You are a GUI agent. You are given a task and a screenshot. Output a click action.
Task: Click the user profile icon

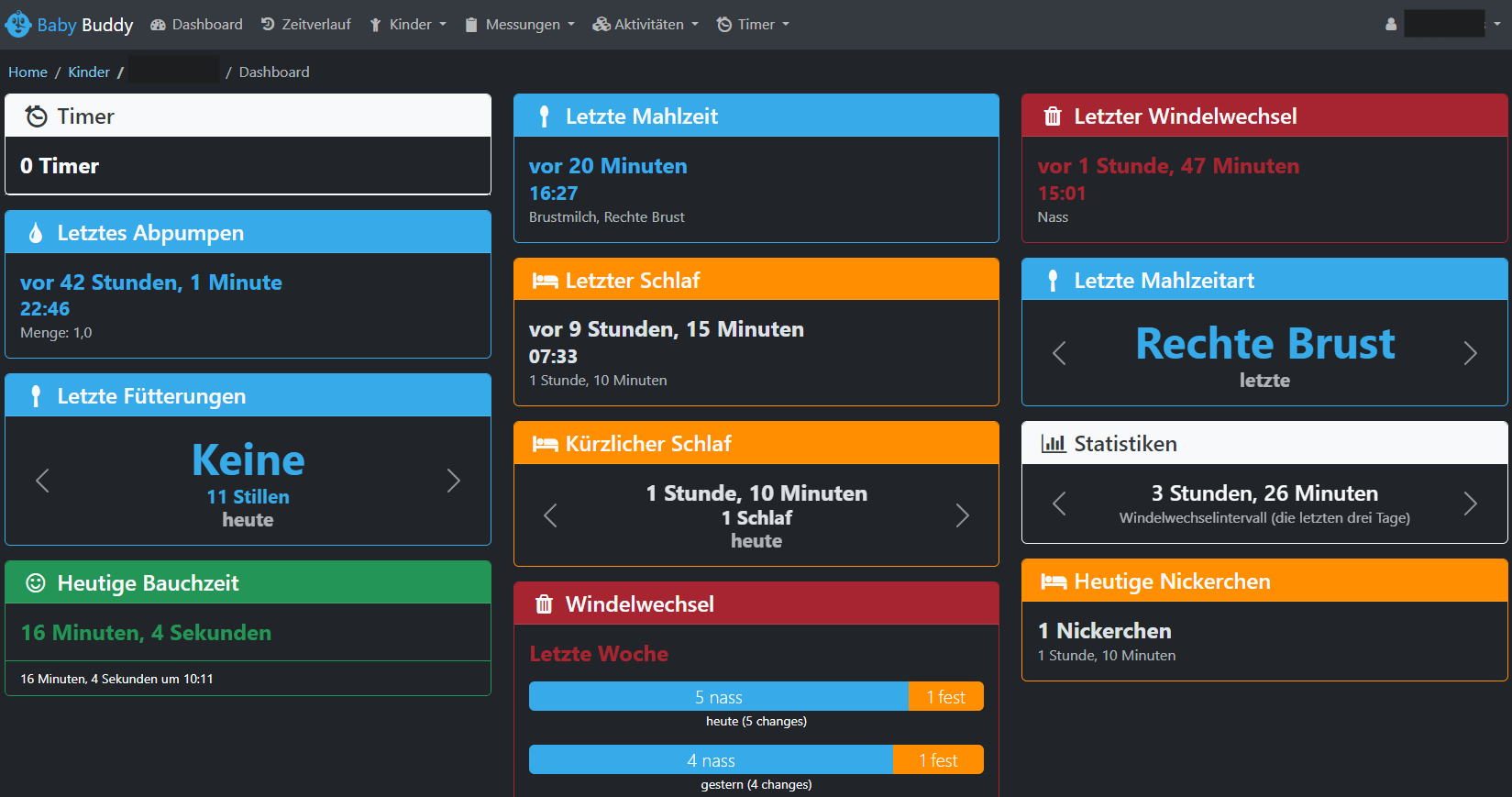point(1391,25)
